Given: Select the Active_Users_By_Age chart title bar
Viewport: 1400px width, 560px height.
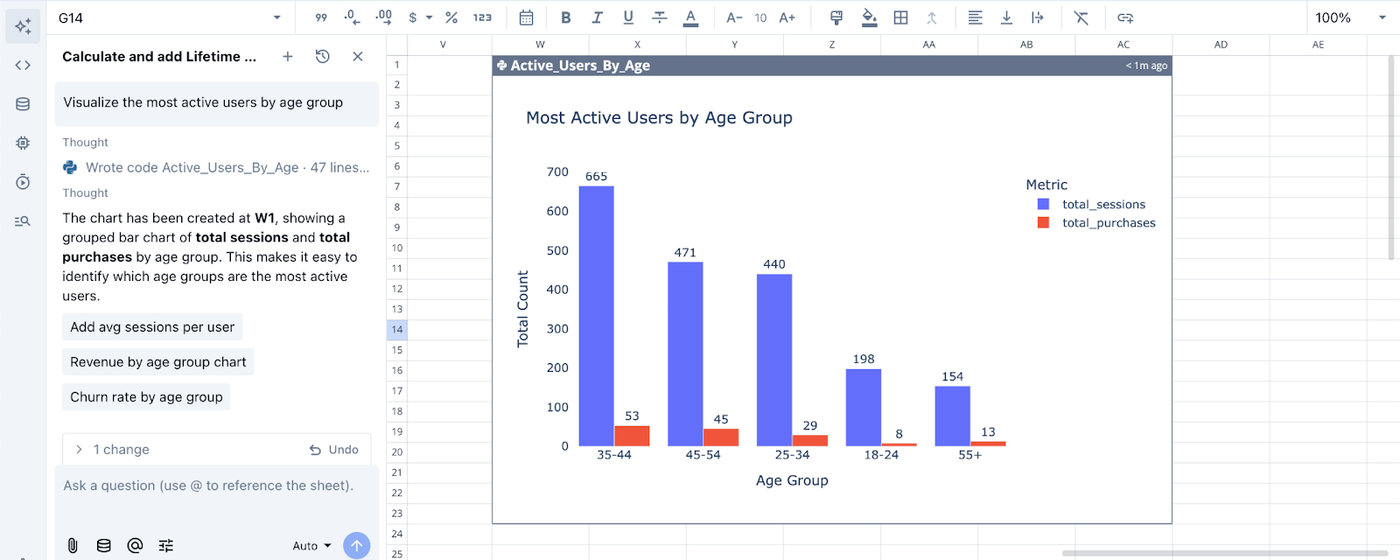Looking at the screenshot, I should (831, 65).
